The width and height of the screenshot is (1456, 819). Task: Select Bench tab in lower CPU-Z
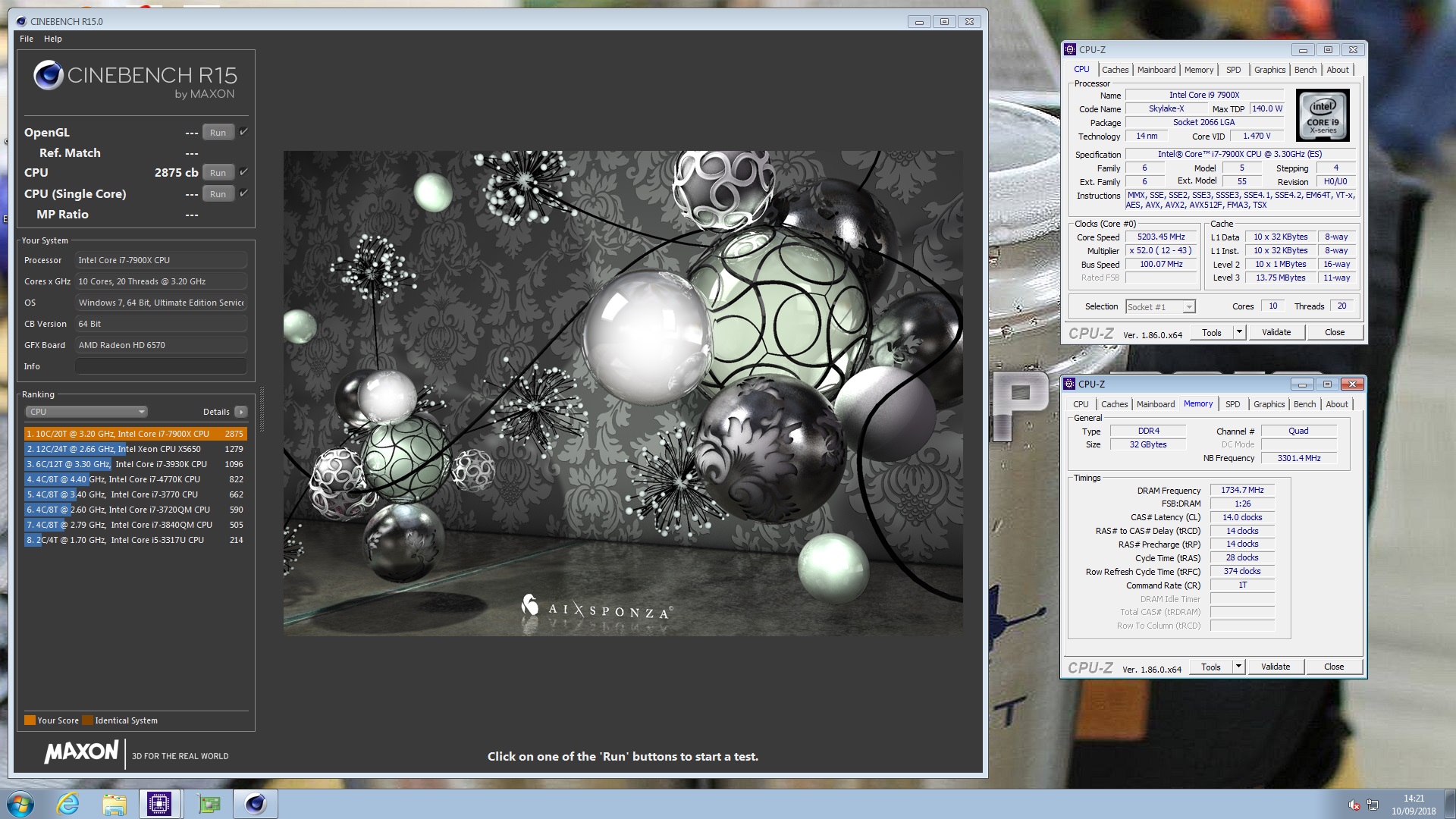[1304, 404]
